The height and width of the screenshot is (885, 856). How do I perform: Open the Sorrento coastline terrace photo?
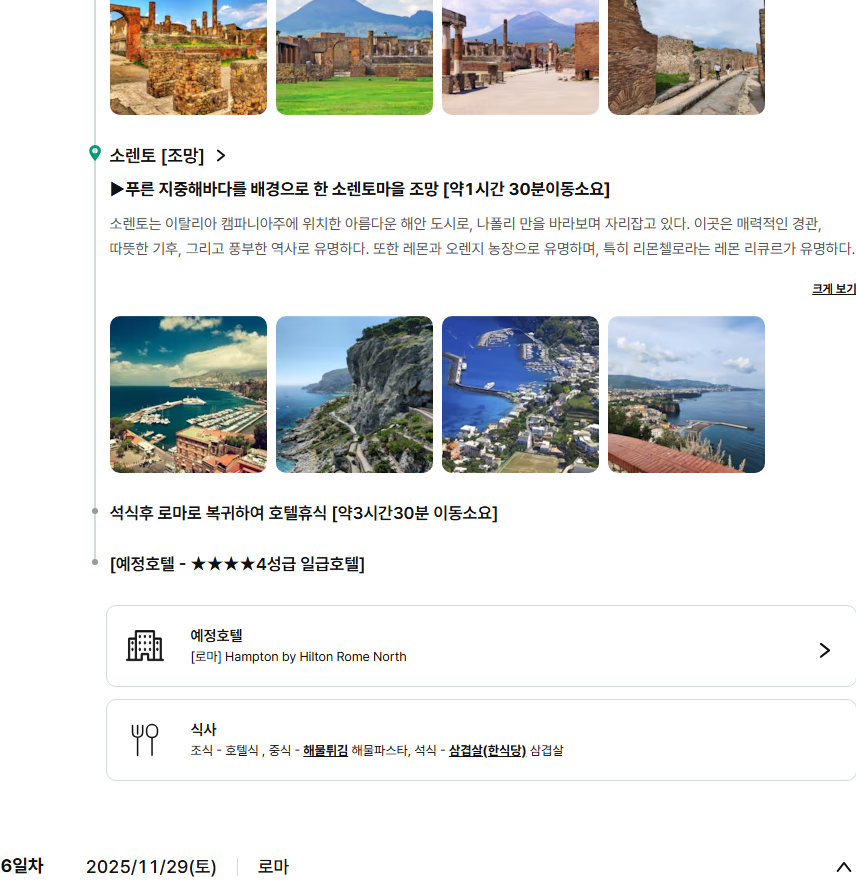[686, 394]
